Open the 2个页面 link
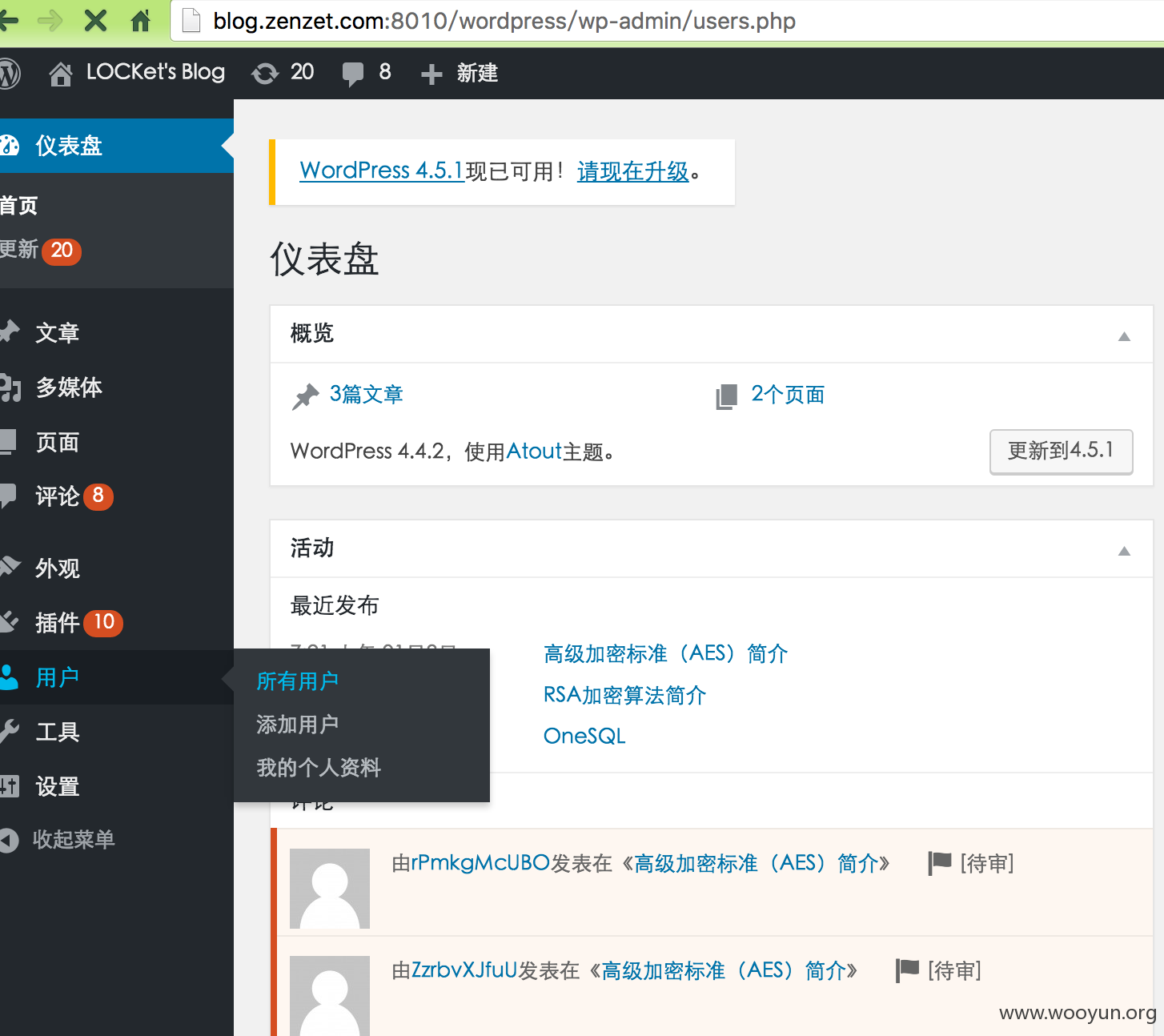Screen dimensions: 1164x1036 coord(788,395)
